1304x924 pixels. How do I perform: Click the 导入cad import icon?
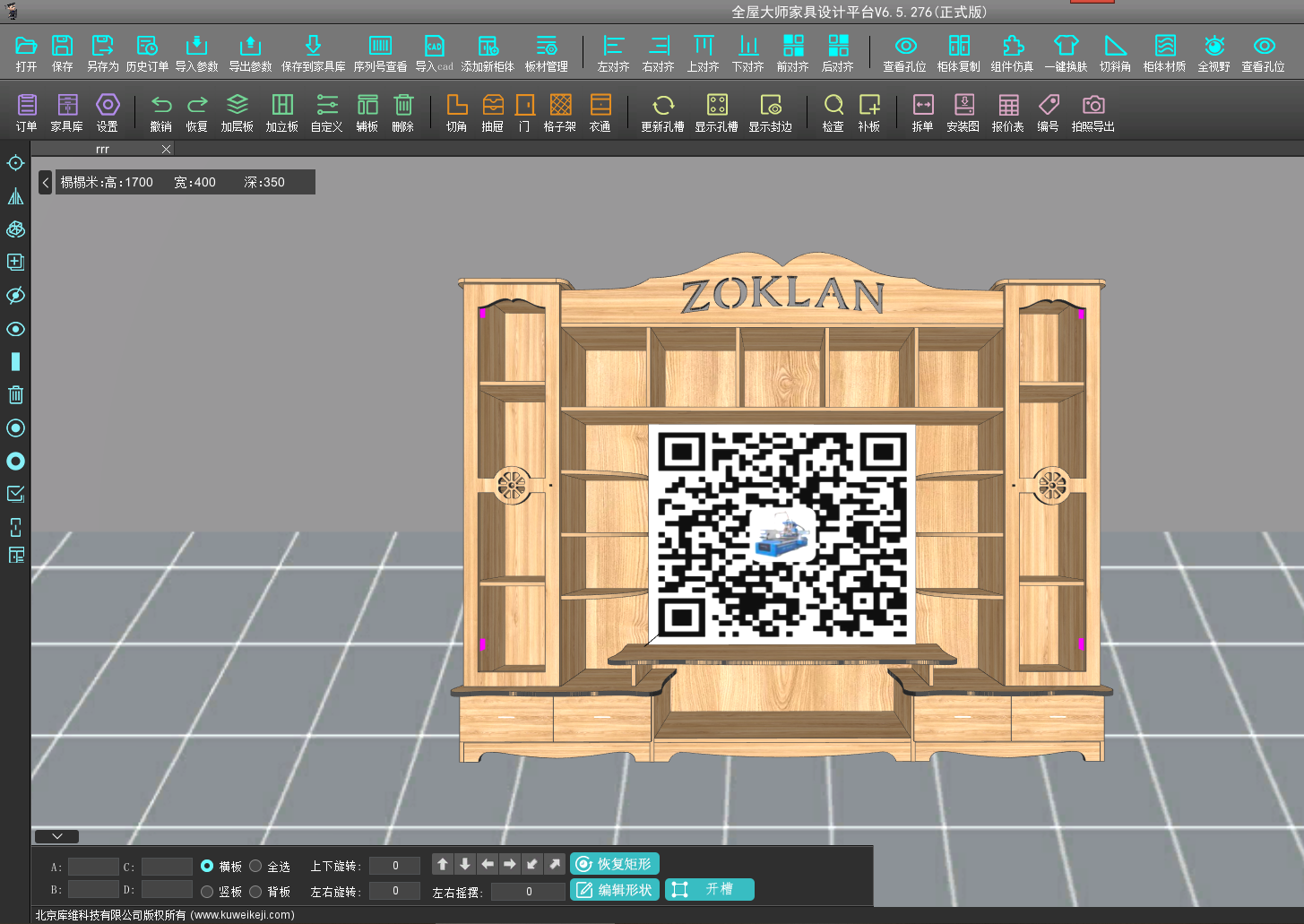(x=434, y=47)
